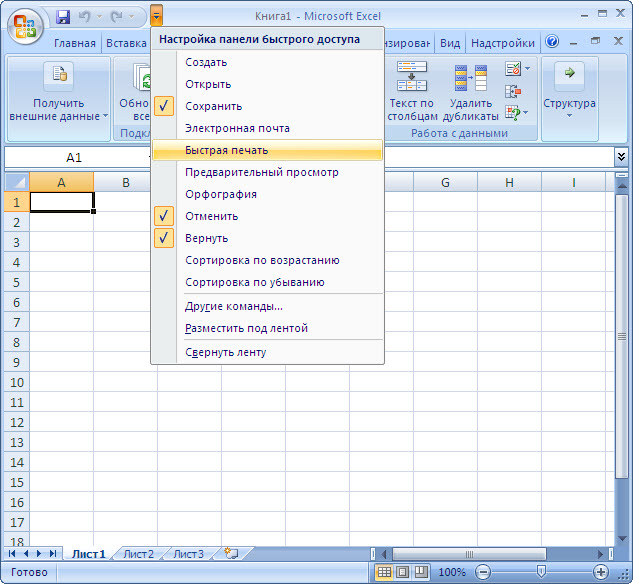Choose Разместить под лентой menu entry

[x=268, y=328]
